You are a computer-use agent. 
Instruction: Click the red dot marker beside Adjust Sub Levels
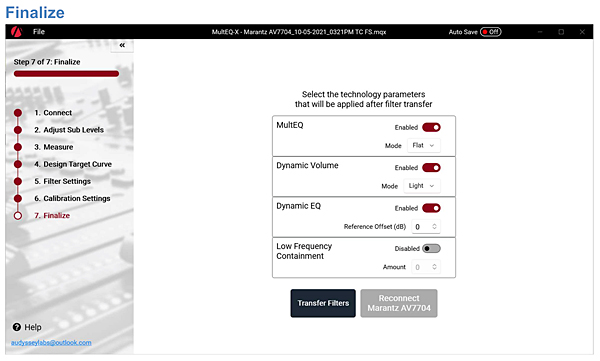[x=18, y=130]
